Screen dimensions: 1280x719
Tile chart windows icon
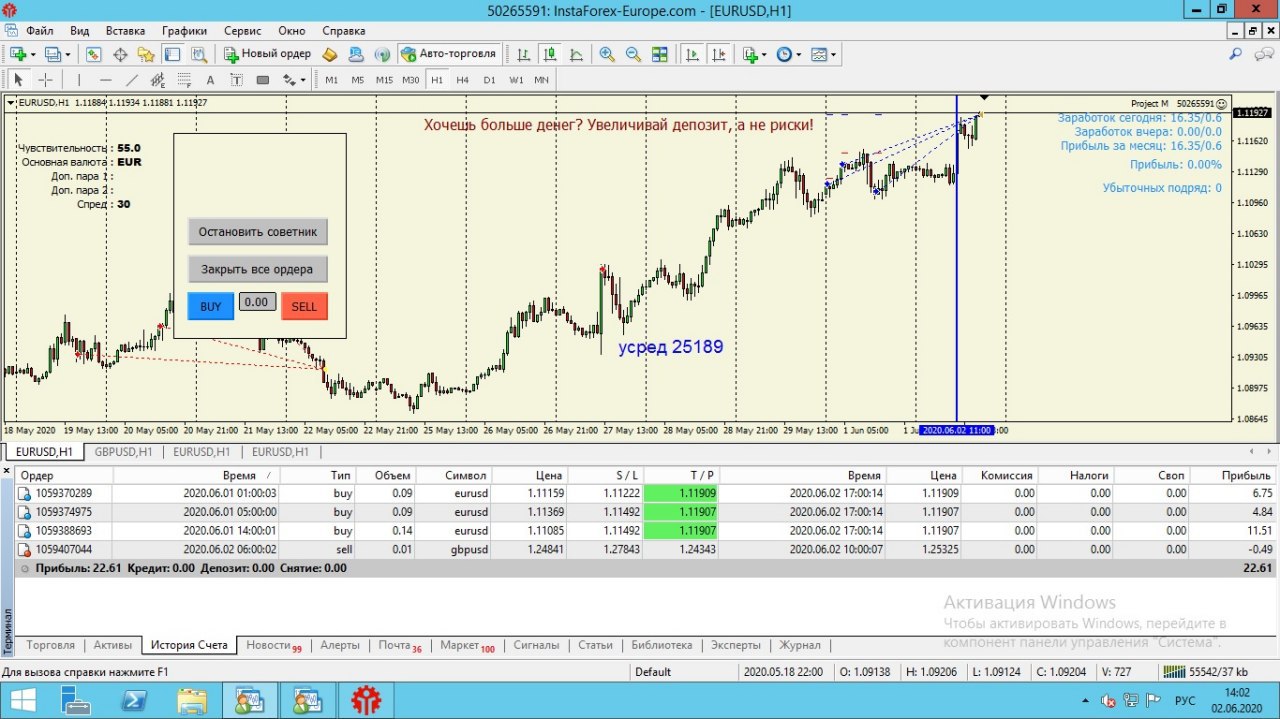click(x=659, y=54)
